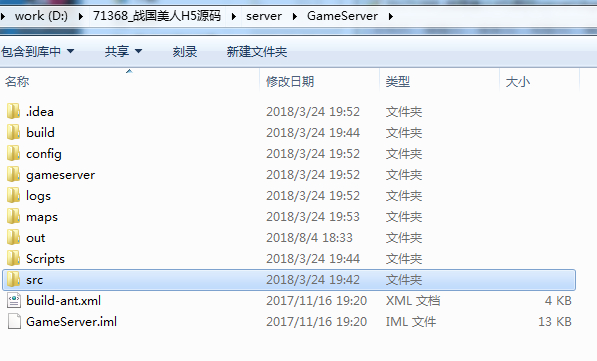Image resolution: width=597 pixels, height=361 pixels.
Task: Click the build-ant.xml file icon
Action: pos(14,300)
